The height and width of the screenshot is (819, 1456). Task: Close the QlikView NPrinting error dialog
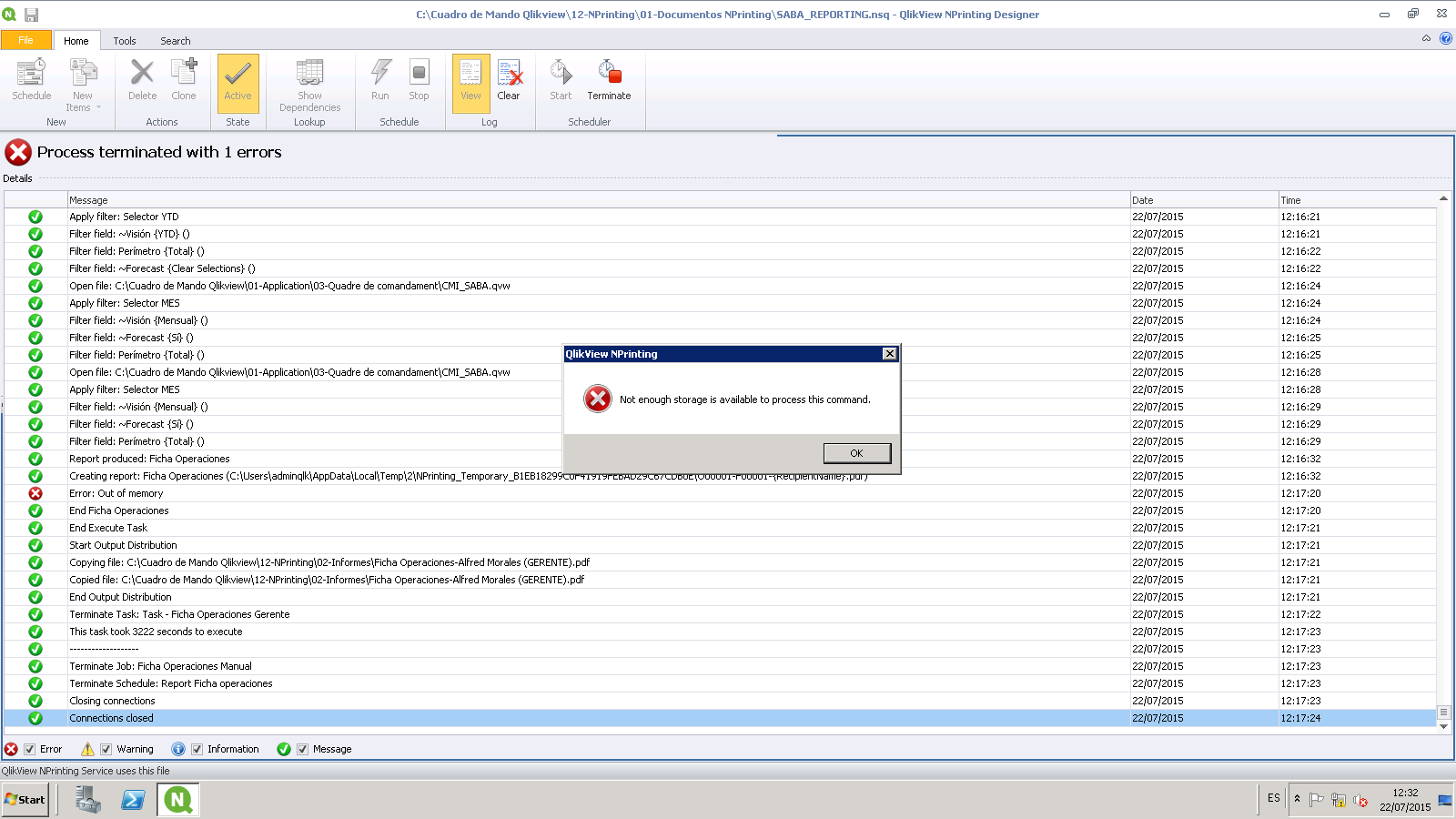tap(890, 354)
